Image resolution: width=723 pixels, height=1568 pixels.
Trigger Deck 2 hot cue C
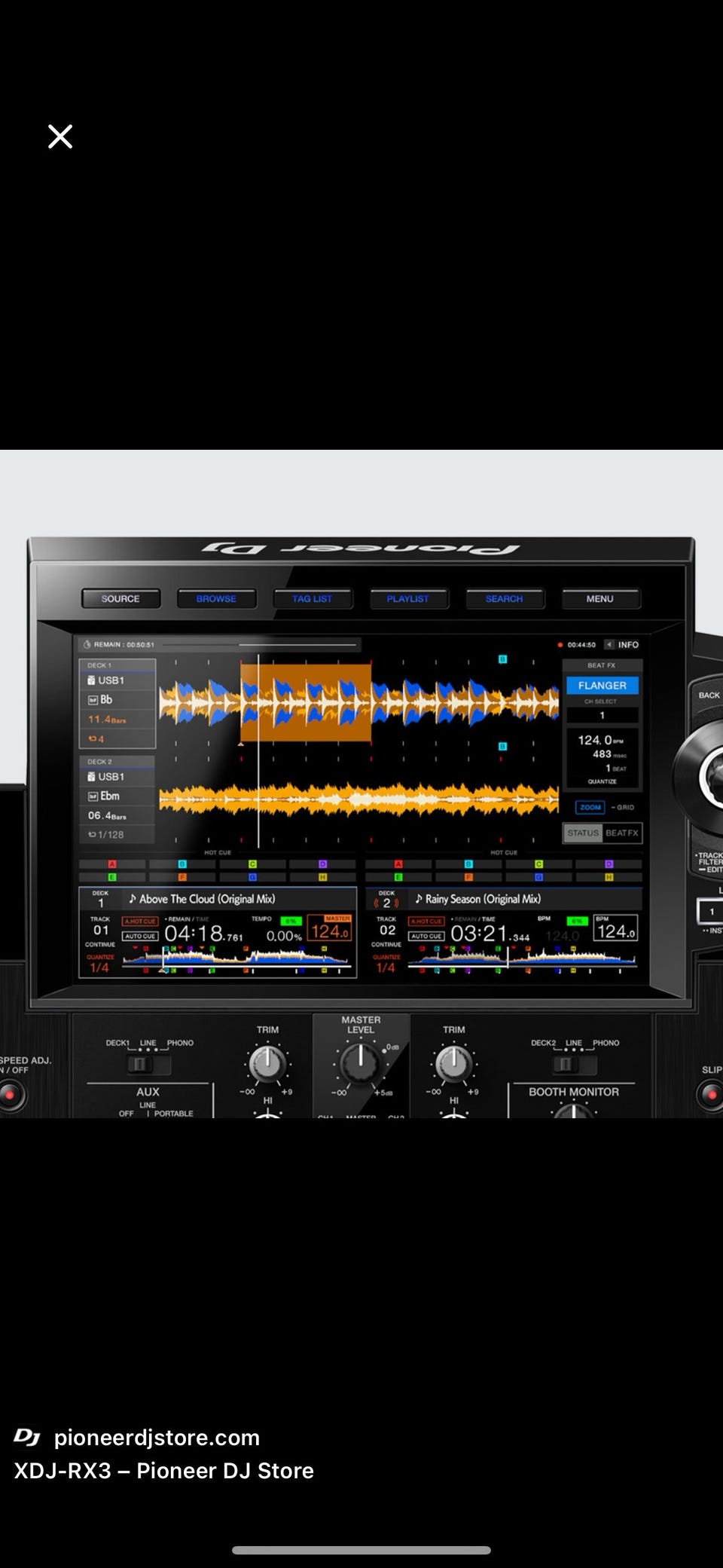pyautogui.click(x=538, y=864)
